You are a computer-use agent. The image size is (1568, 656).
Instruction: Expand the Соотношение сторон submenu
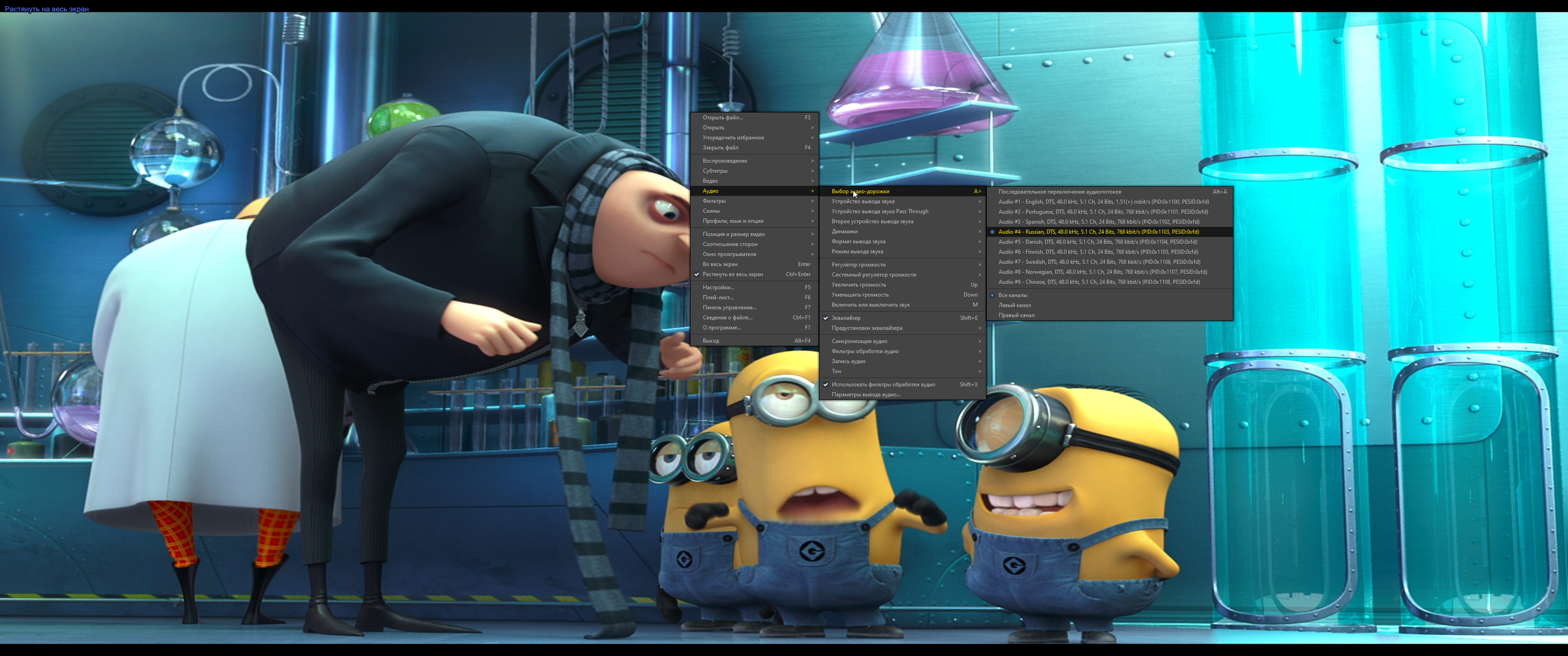(x=730, y=244)
